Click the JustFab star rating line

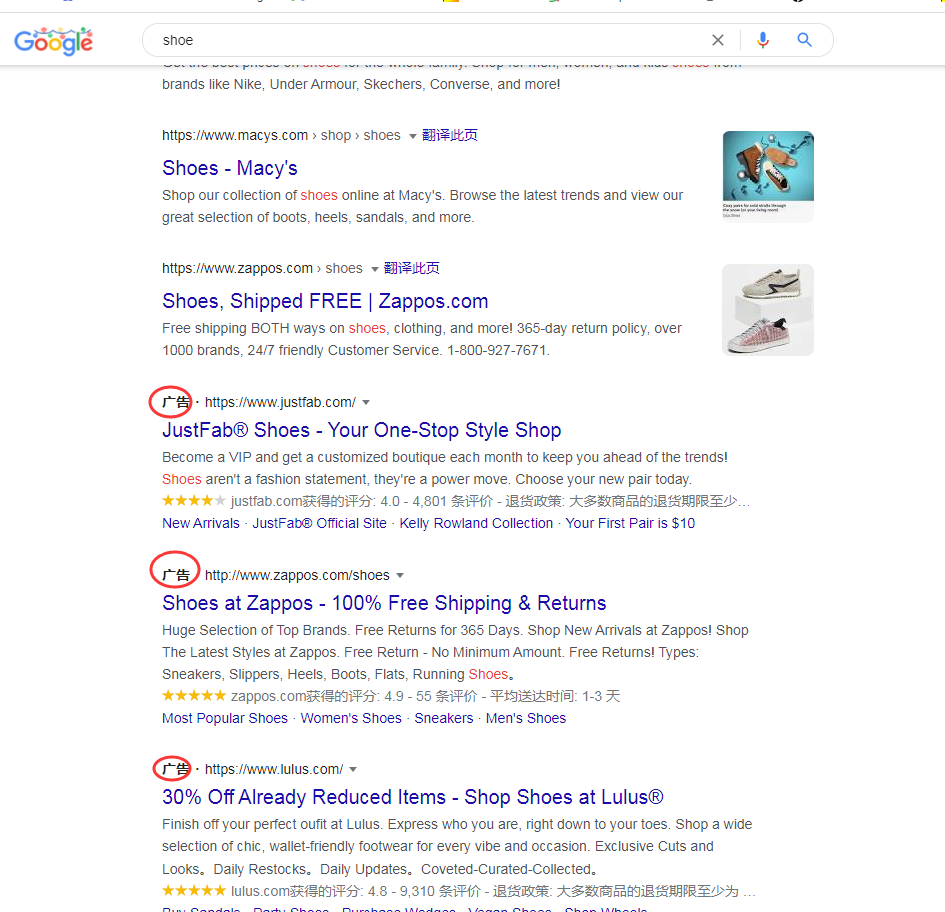[x=456, y=501]
